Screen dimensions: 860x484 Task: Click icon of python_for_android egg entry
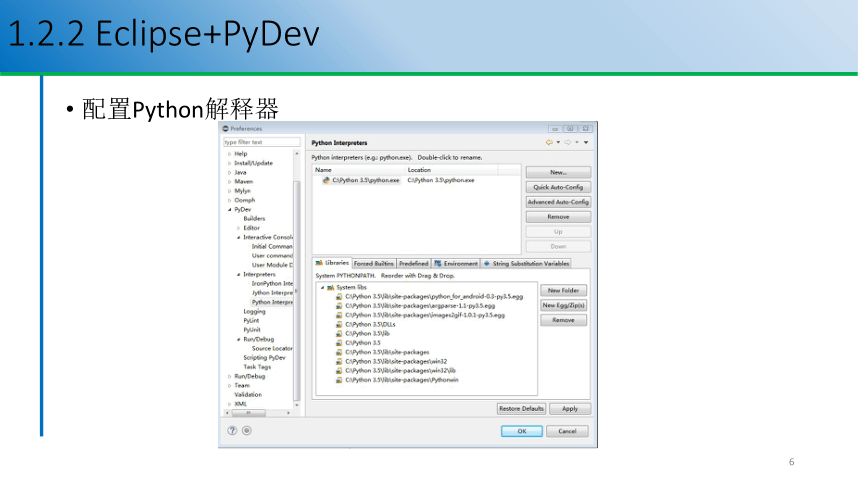tap(340, 297)
